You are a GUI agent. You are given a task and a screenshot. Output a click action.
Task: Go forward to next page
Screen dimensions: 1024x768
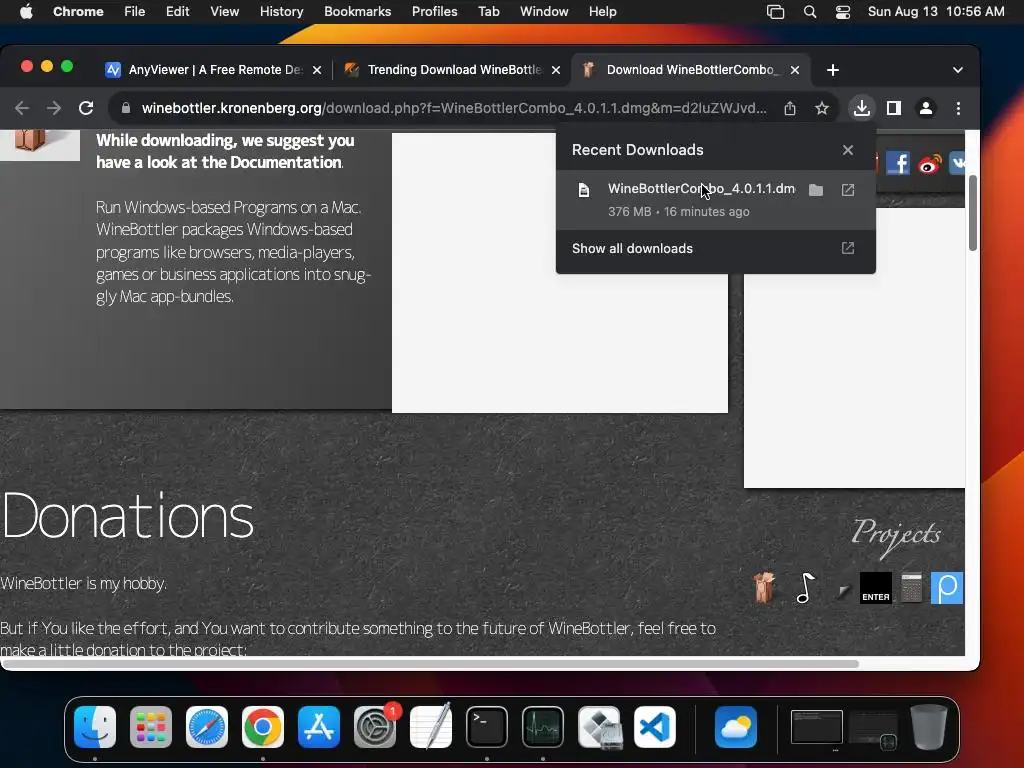point(54,108)
